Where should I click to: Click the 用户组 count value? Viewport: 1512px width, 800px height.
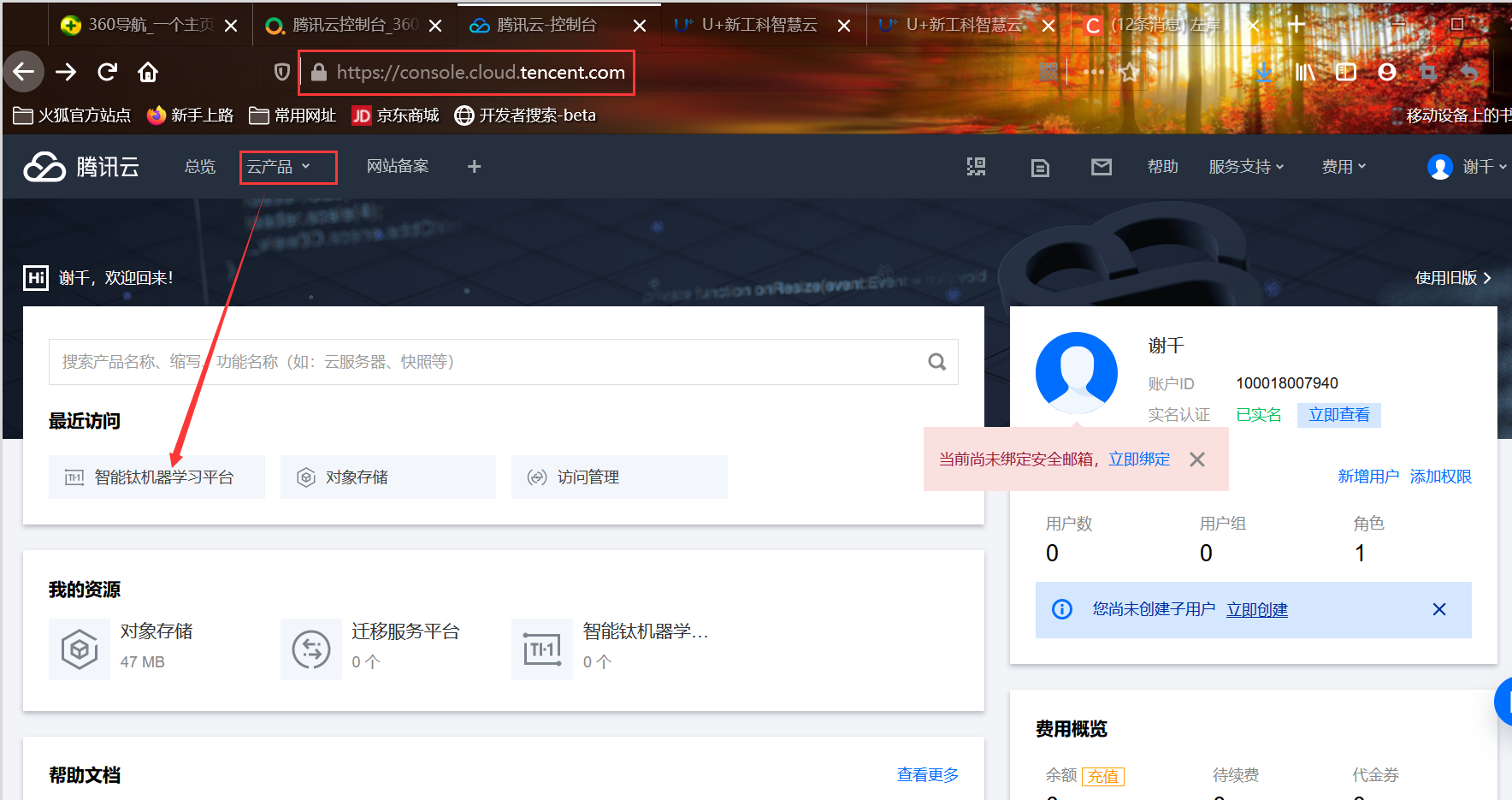point(1206,554)
